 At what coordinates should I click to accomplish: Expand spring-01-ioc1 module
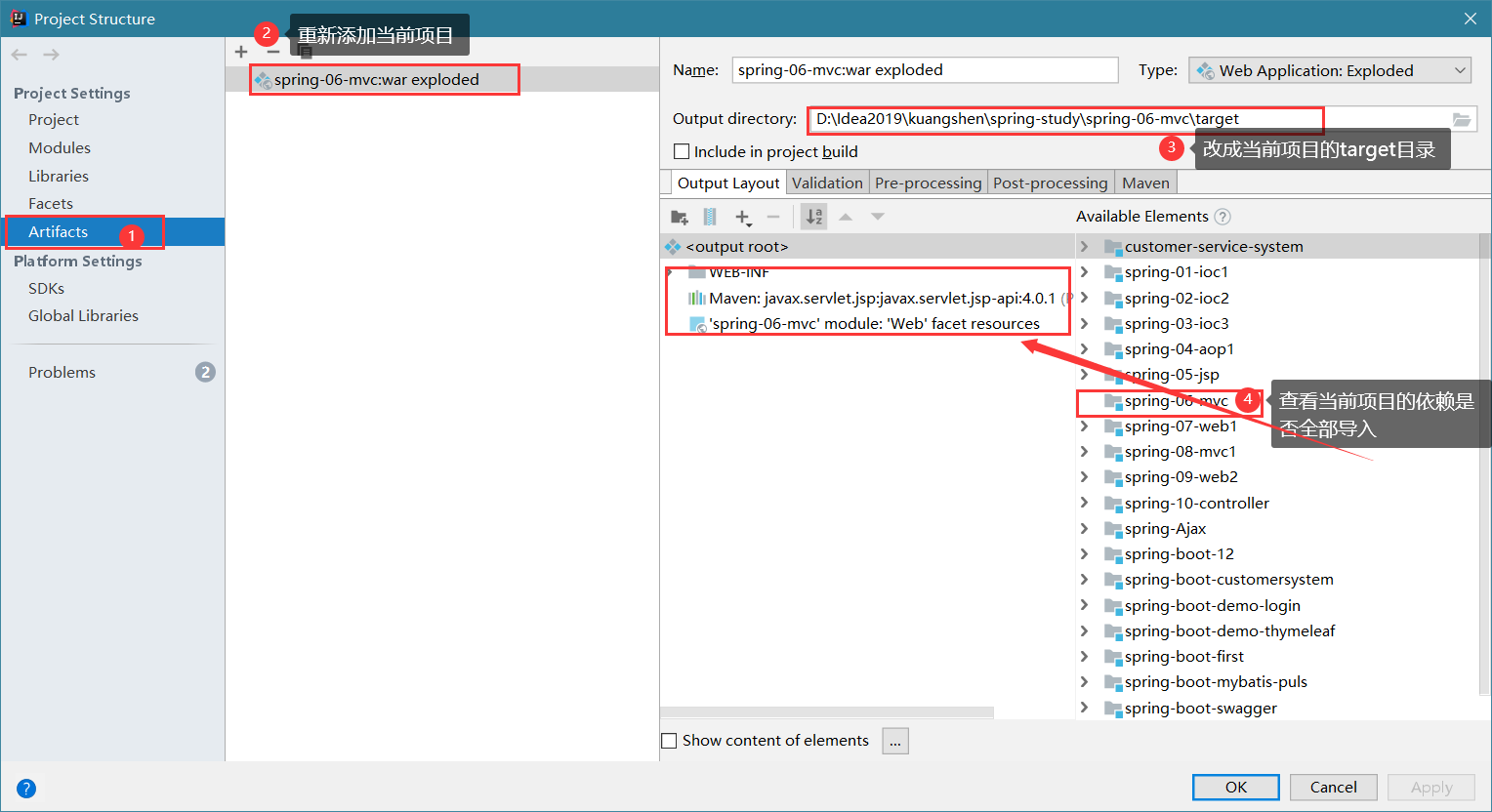click(1084, 271)
